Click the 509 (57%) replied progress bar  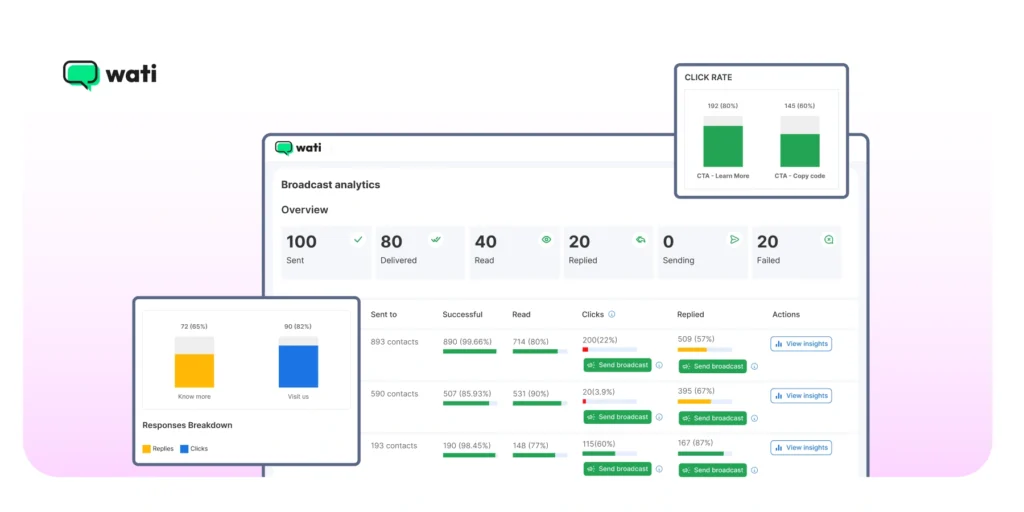[705, 349]
